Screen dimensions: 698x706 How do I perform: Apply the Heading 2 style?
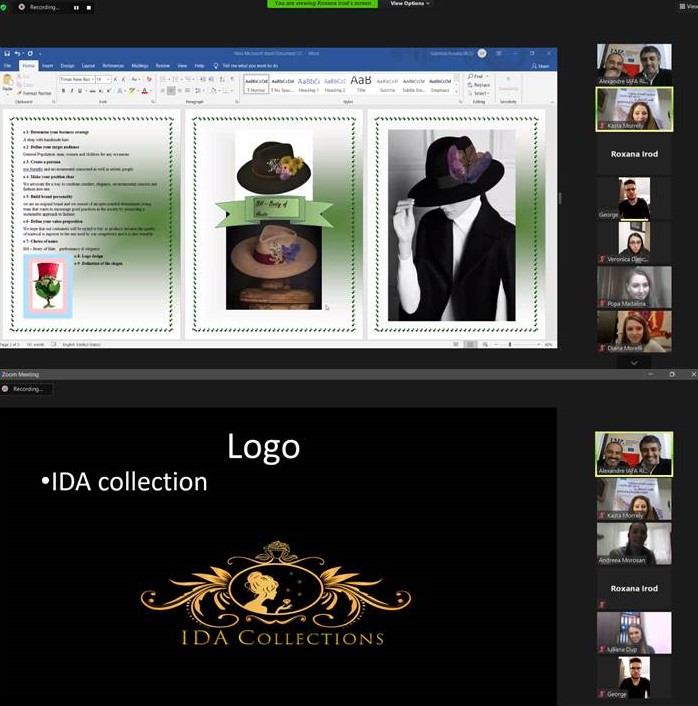pyautogui.click(x=335, y=85)
